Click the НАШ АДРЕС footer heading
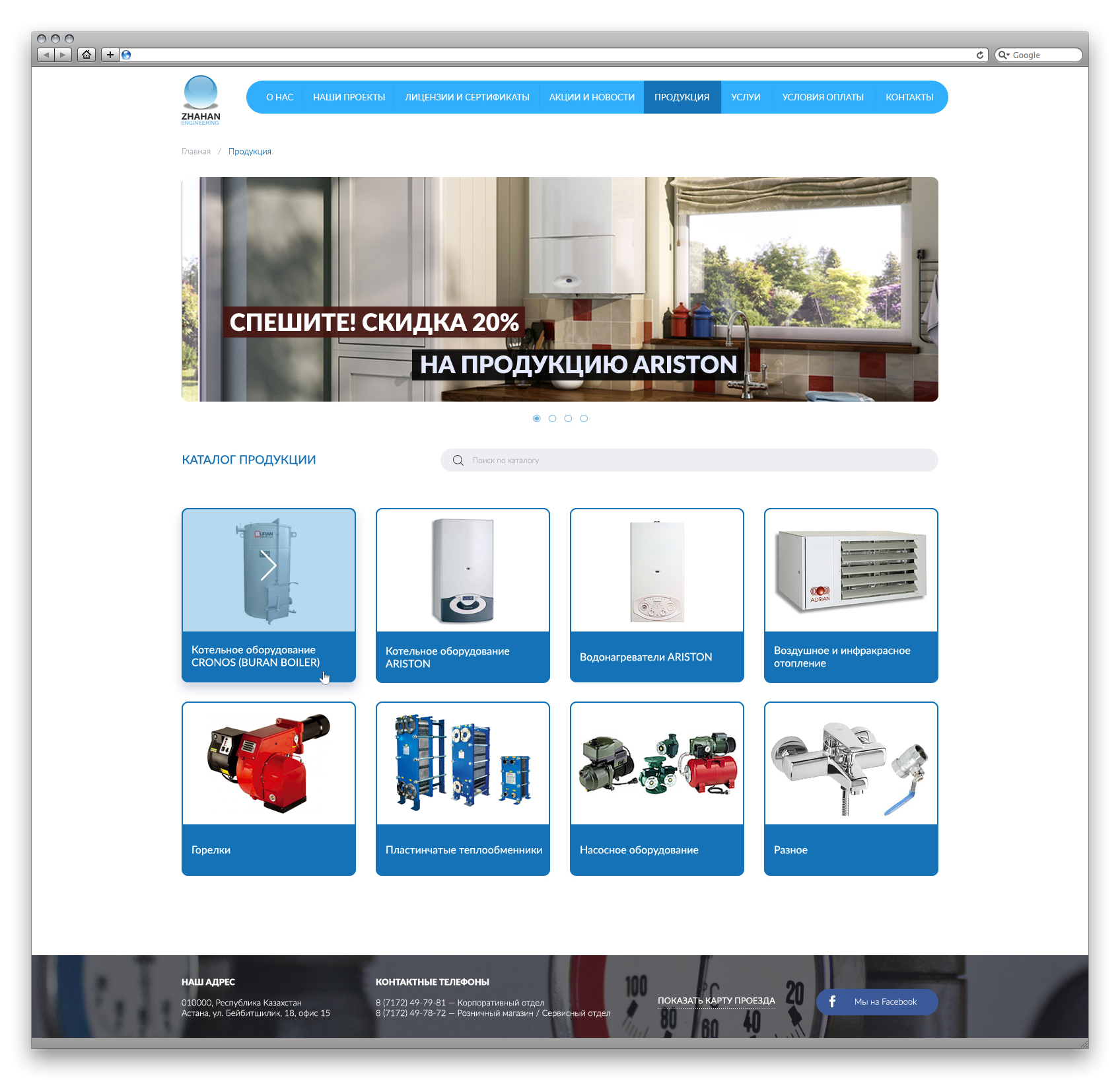The width and height of the screenshot is (1120, 1080). [208, 982]
